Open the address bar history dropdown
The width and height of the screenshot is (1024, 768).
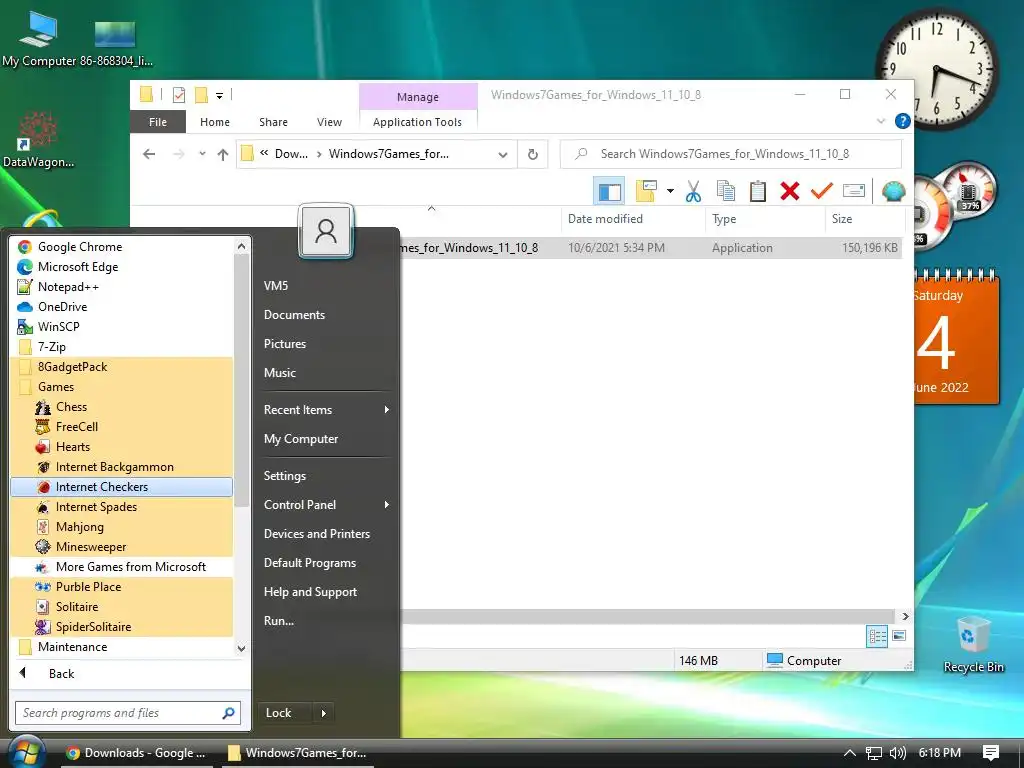point(503,155)
